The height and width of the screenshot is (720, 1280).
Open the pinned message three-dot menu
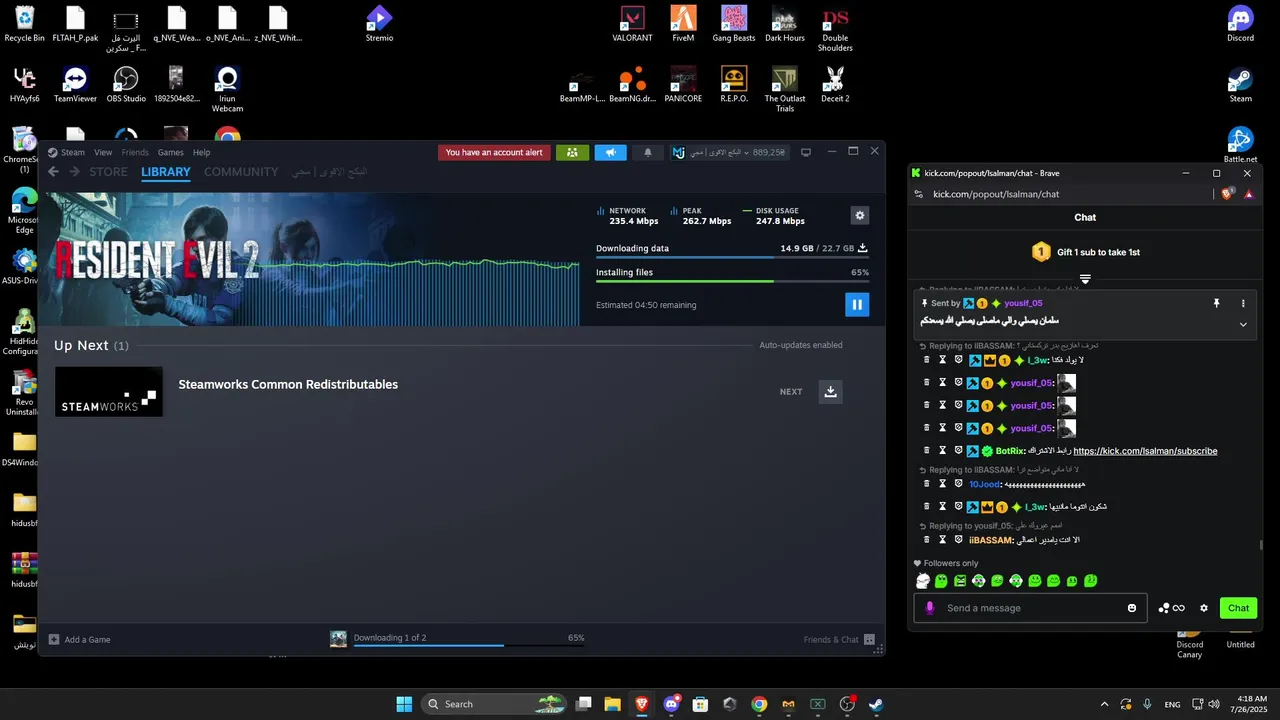pyautogui.click(x=1243, y=303)
